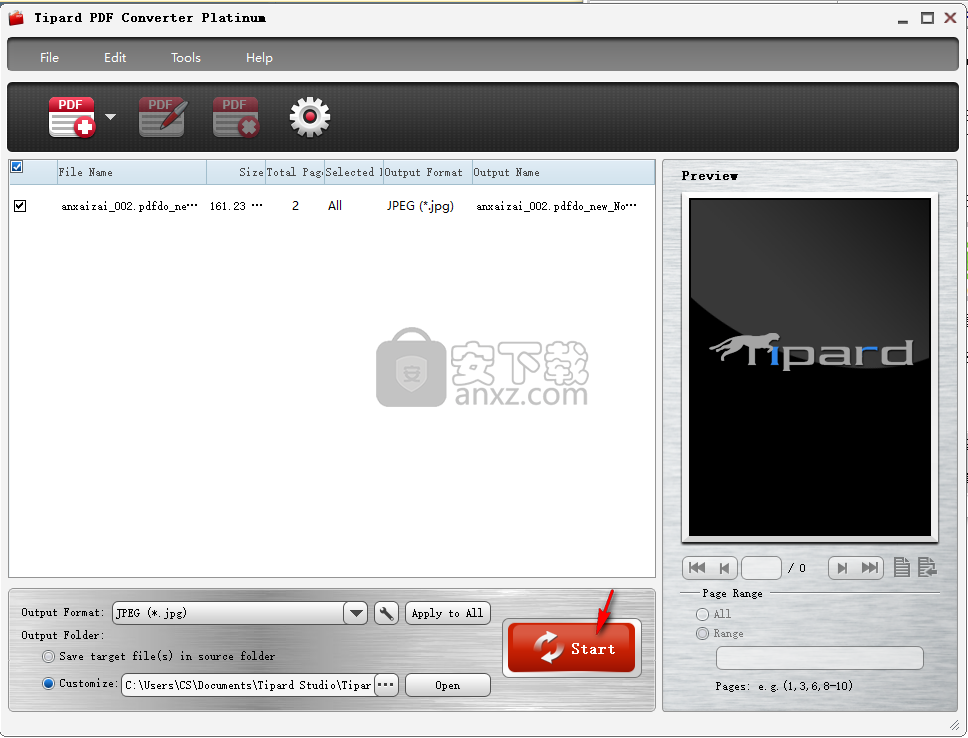Click the Tipard preview thumbnail
Image resolution: width=968 pixels, height=738 pixels.
(809, 367)
